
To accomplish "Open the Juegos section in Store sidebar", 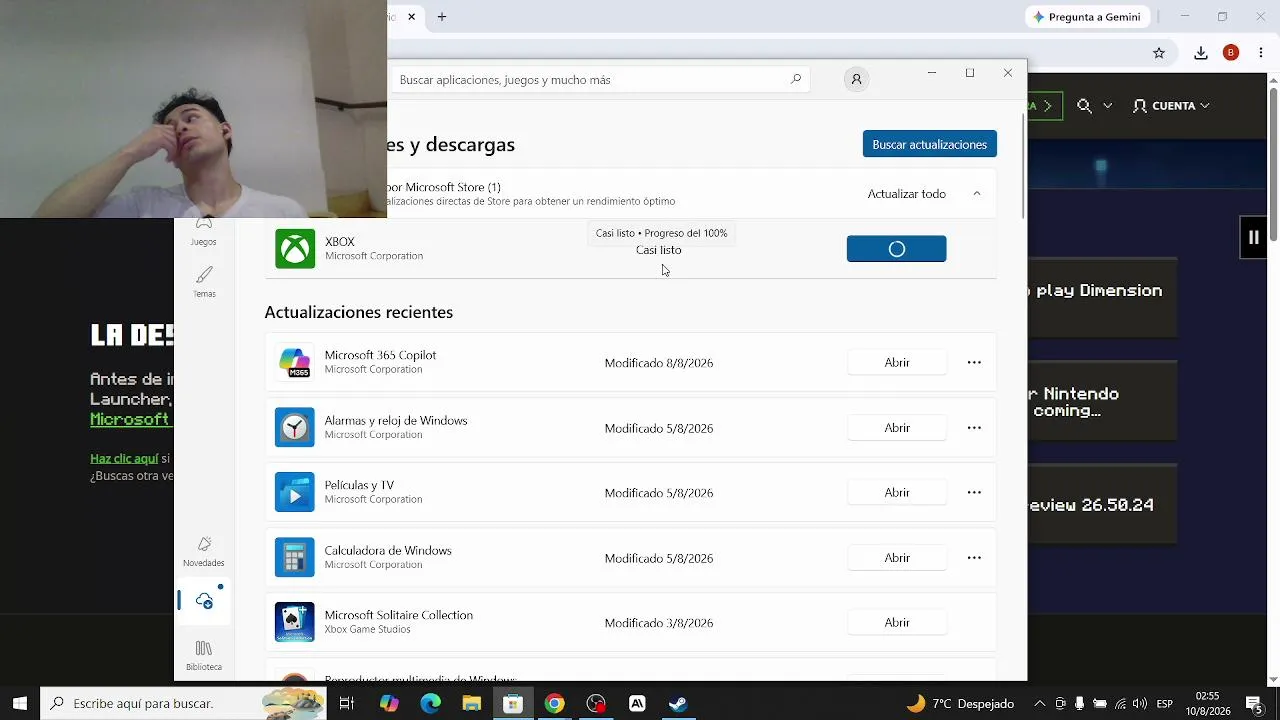I will [204, 233].
